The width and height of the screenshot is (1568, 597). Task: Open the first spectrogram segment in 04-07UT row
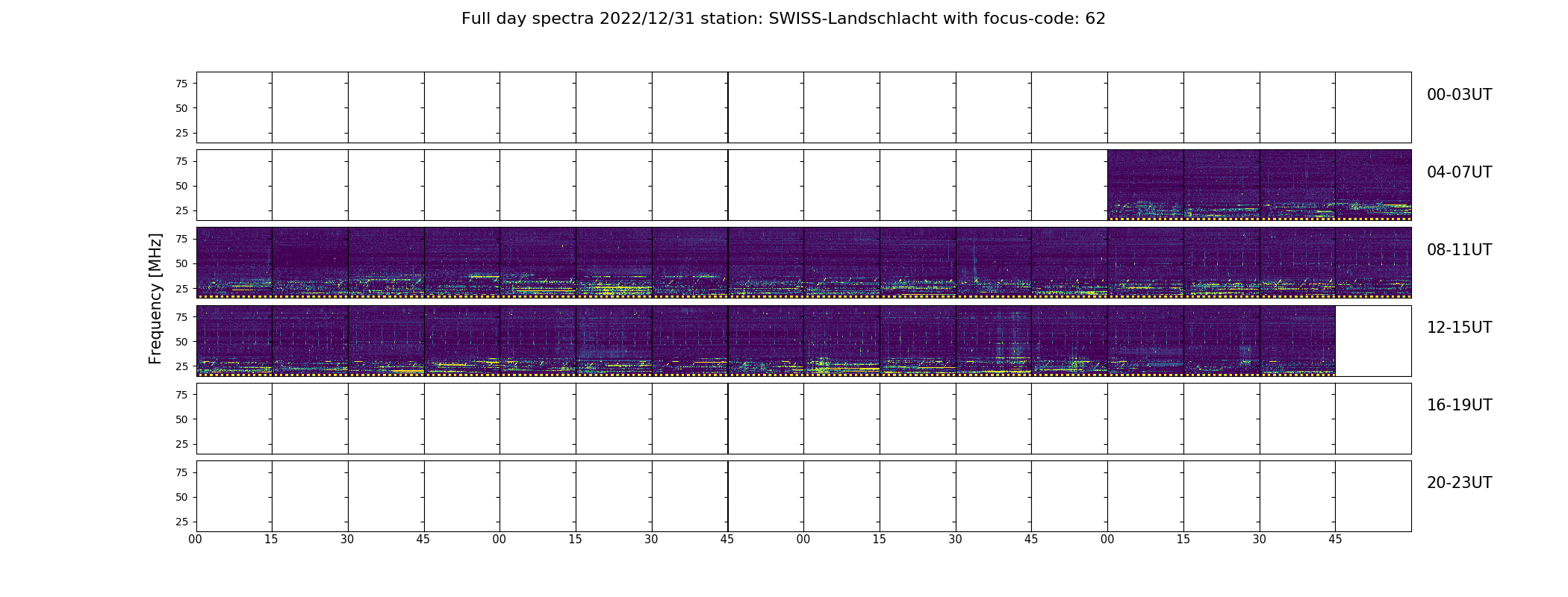[1145, 184]
